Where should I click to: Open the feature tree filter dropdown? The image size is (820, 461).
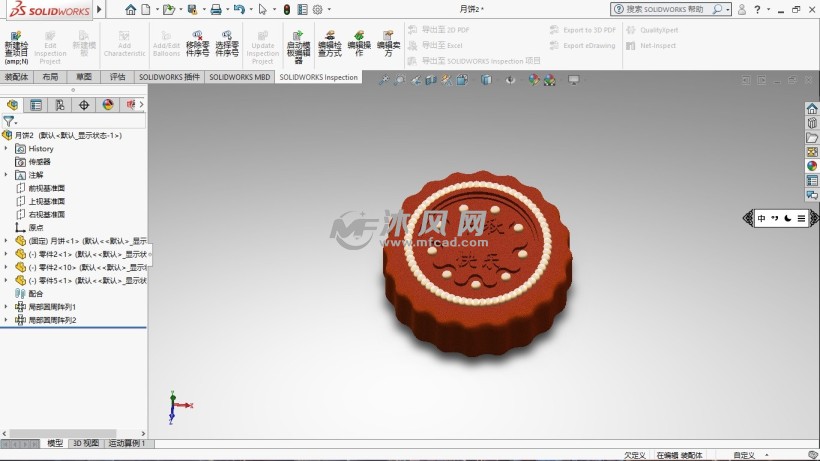[x=10, y=121]
